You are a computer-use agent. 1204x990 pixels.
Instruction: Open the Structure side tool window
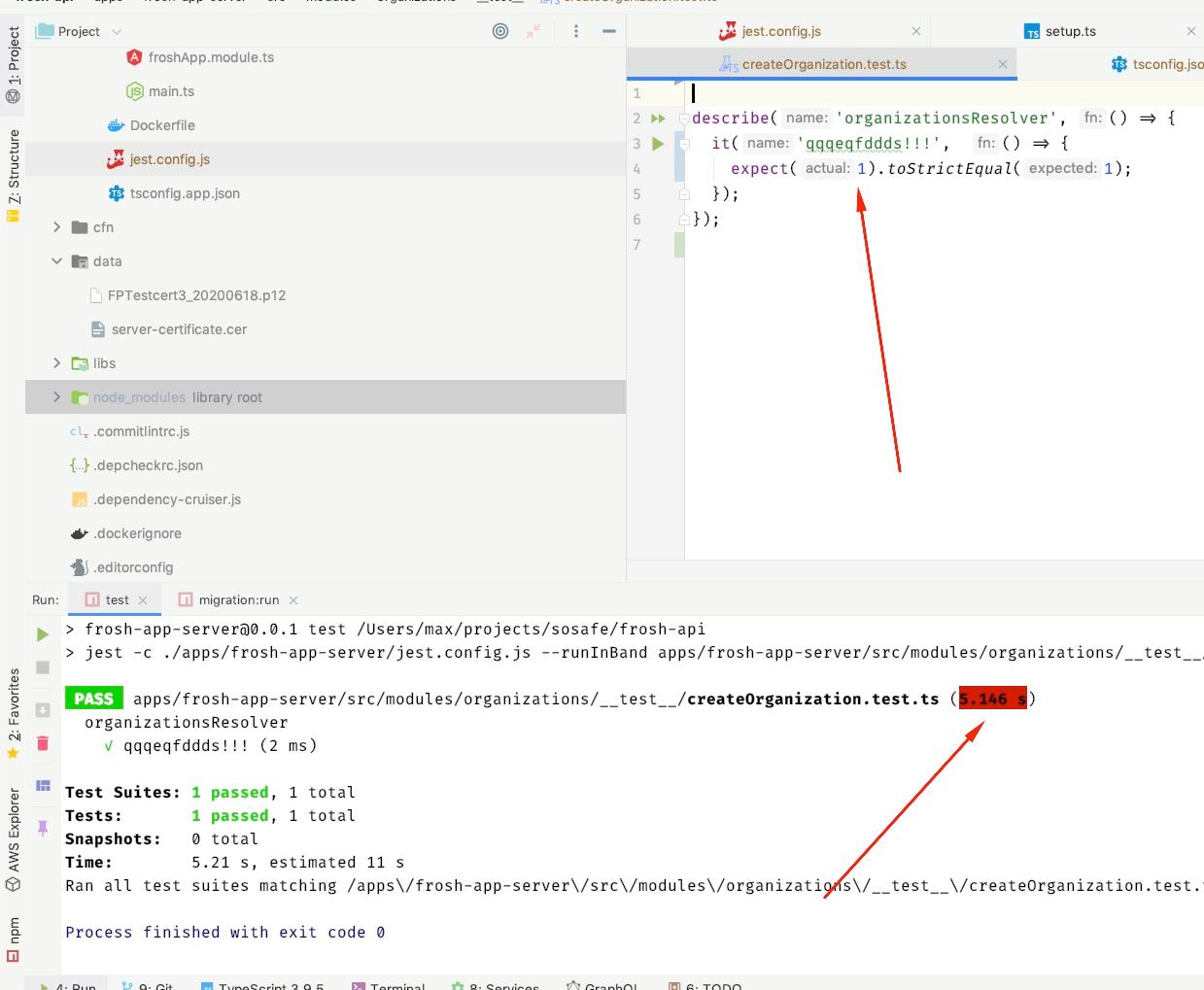point(13,175)
